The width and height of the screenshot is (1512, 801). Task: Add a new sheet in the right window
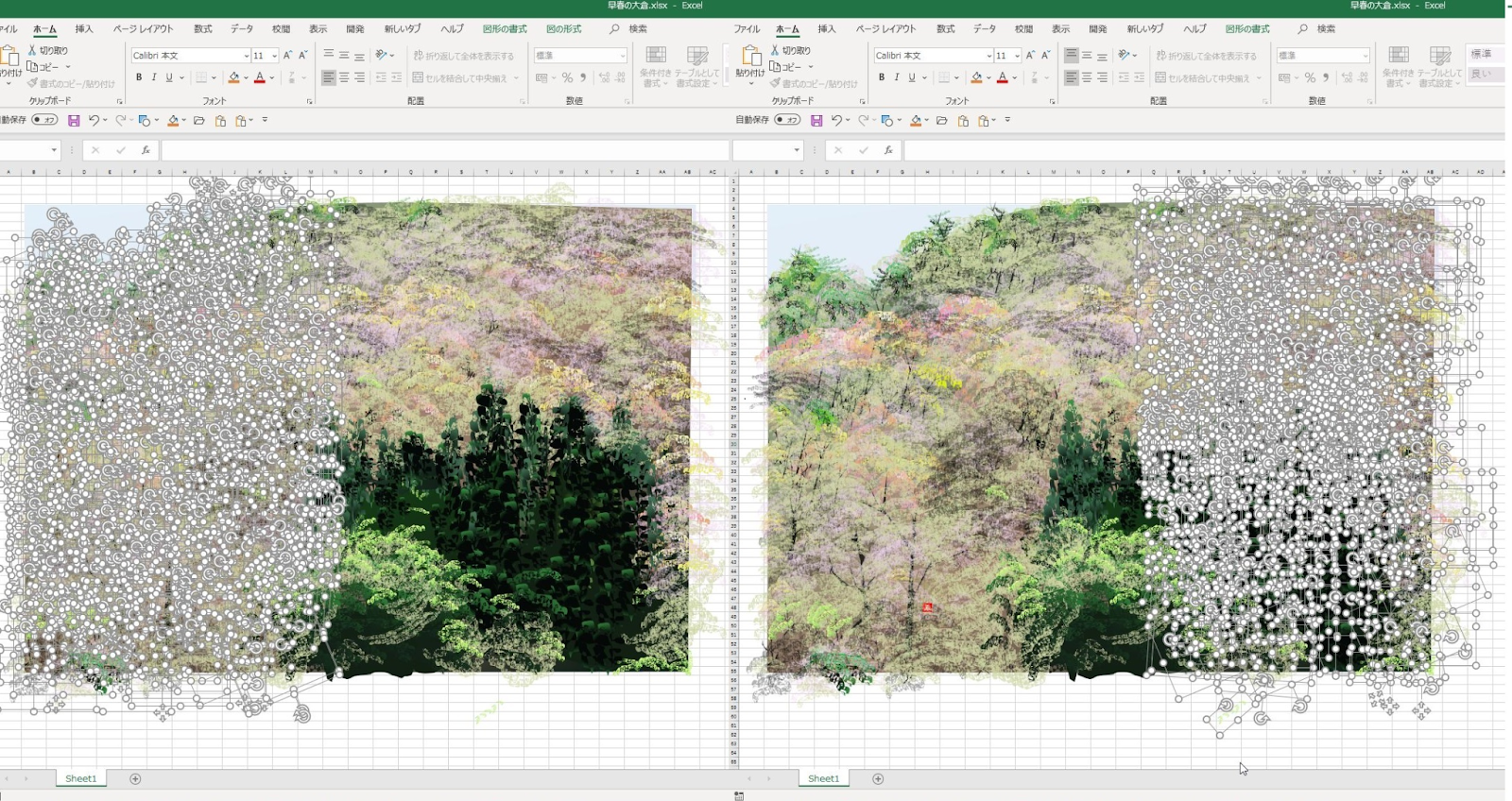878,779
